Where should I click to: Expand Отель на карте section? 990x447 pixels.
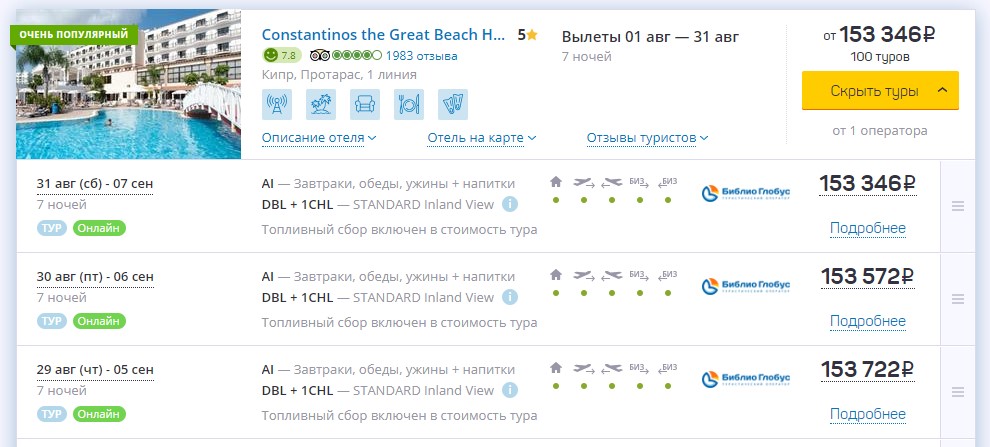pos(482,138)
